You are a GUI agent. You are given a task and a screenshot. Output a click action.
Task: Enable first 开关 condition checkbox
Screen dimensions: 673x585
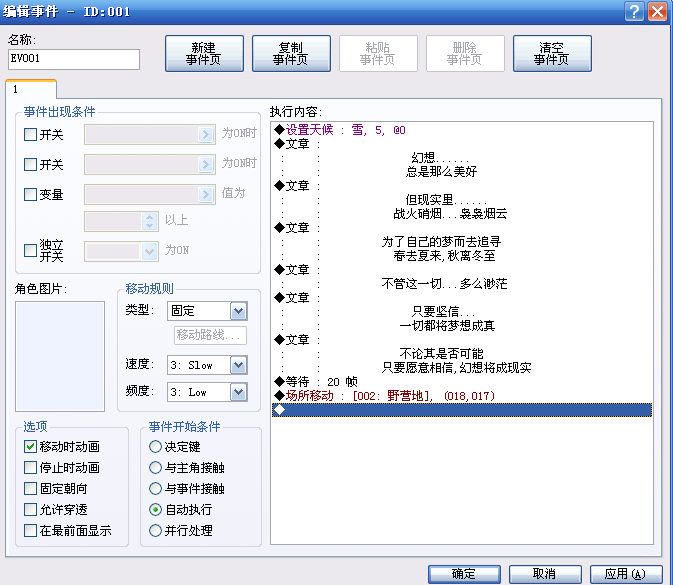coord(30,134)
